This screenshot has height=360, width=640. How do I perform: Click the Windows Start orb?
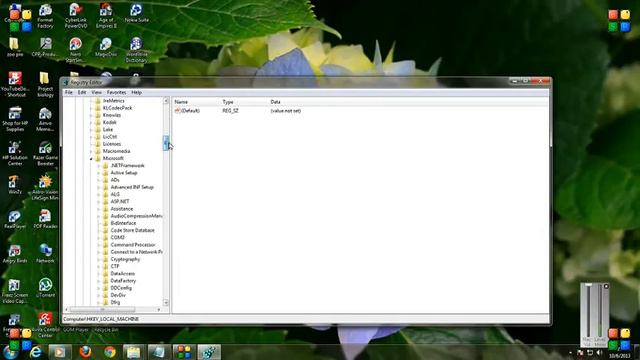[10, 352]
